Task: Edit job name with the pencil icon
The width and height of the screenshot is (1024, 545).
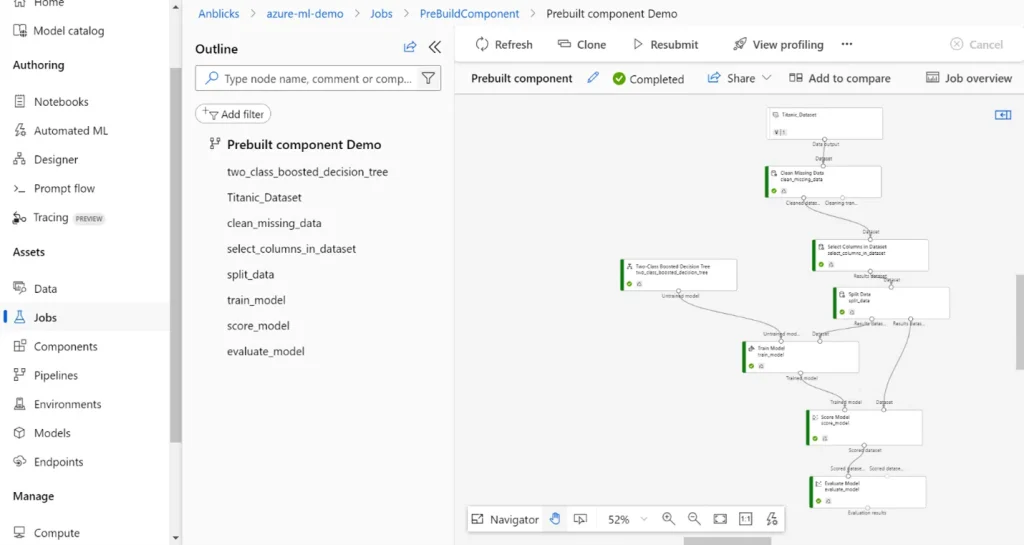Action: coord(593,78)
